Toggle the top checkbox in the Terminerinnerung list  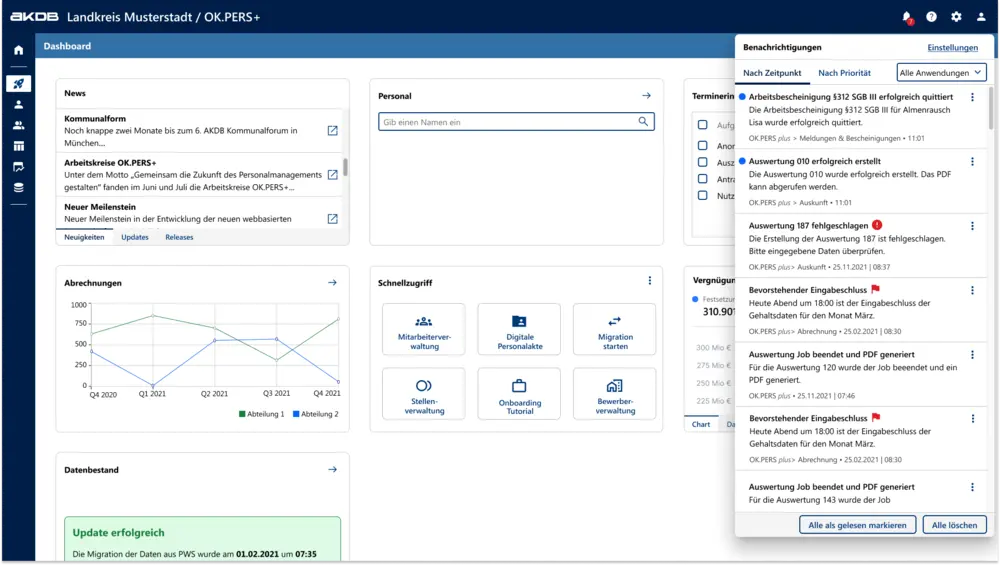[703, 125]
